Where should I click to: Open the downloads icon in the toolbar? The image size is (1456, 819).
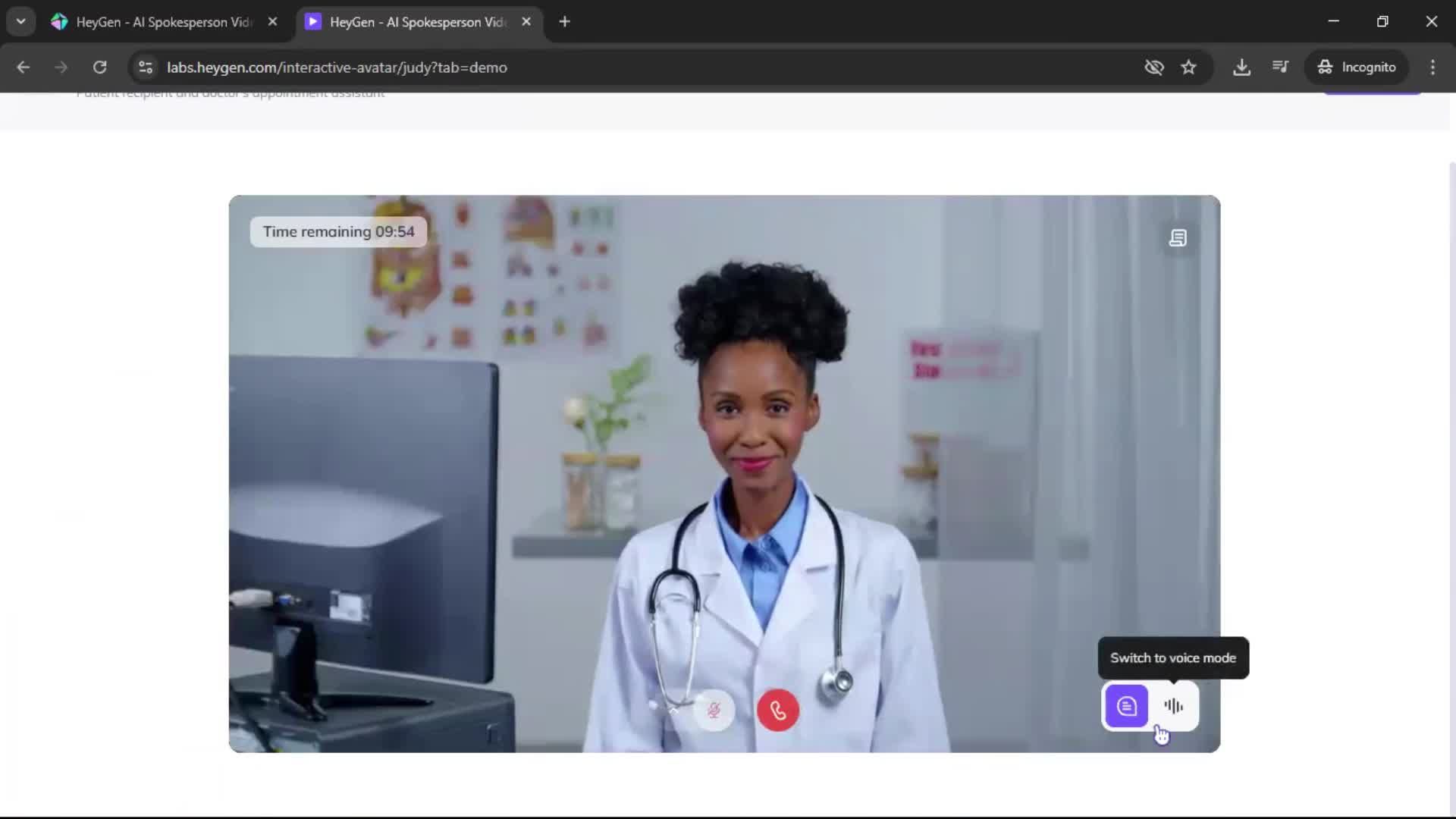click(1241, 67)
